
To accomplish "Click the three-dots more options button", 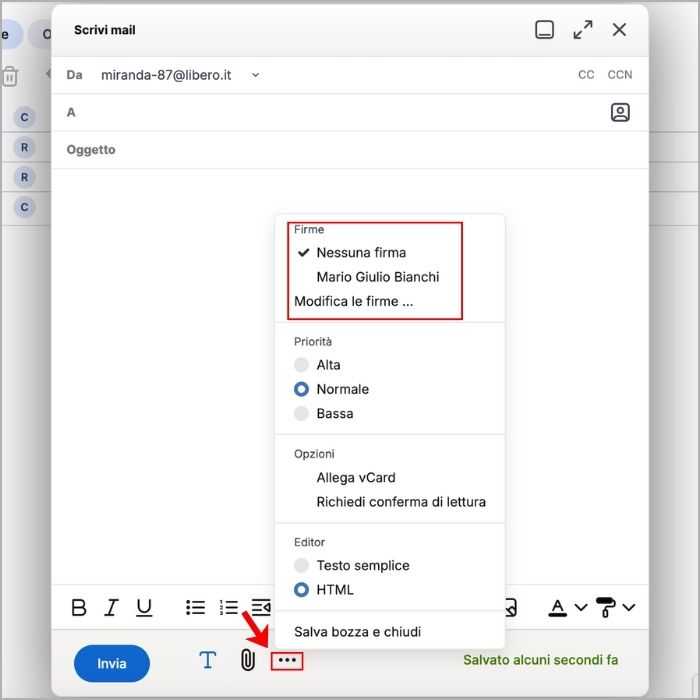I will (287, 660).
